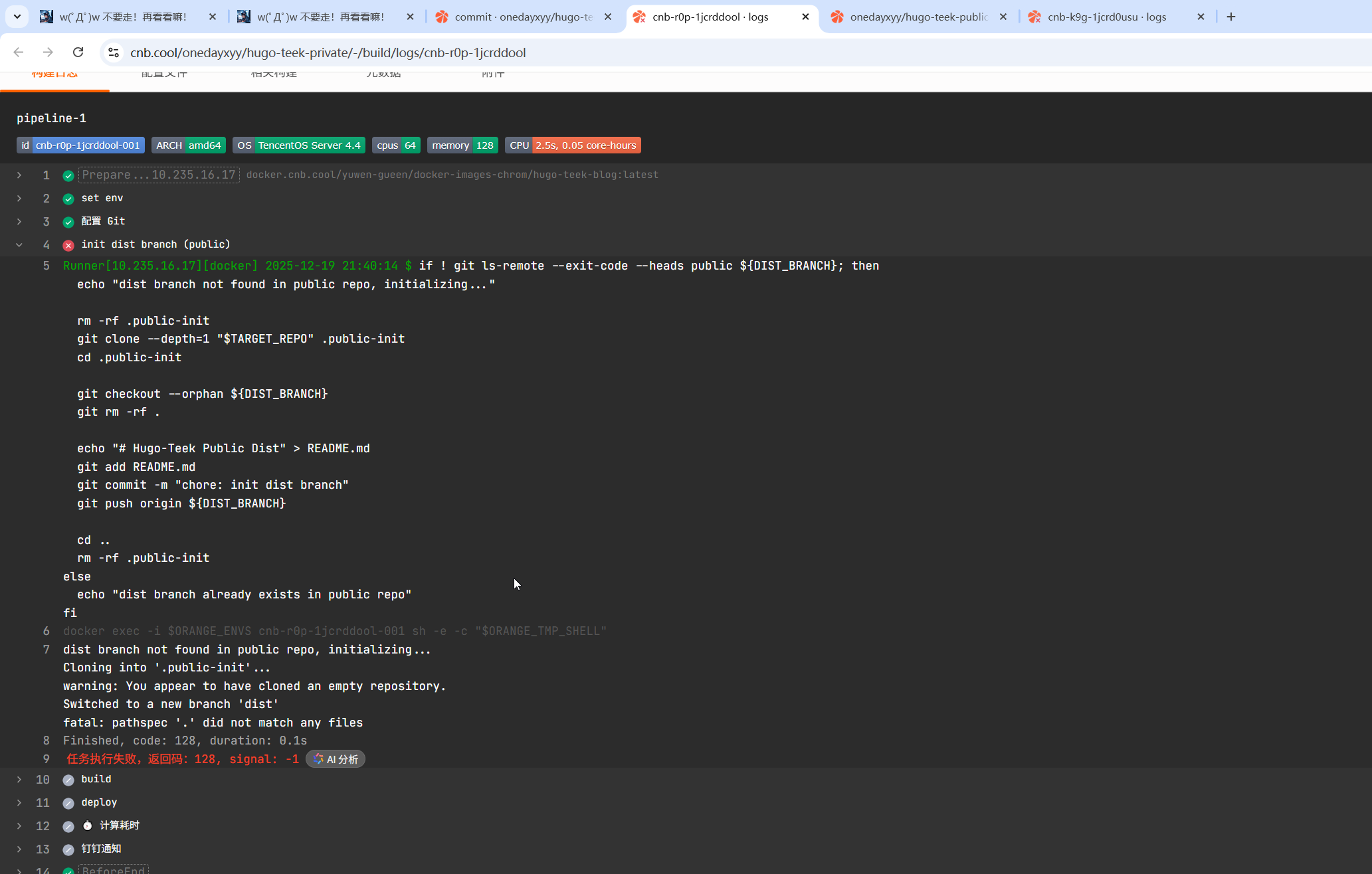This screenshot has width=1372, height=874.
Task: Click the site information icon in address bar
Action: [x=114, y=52]
